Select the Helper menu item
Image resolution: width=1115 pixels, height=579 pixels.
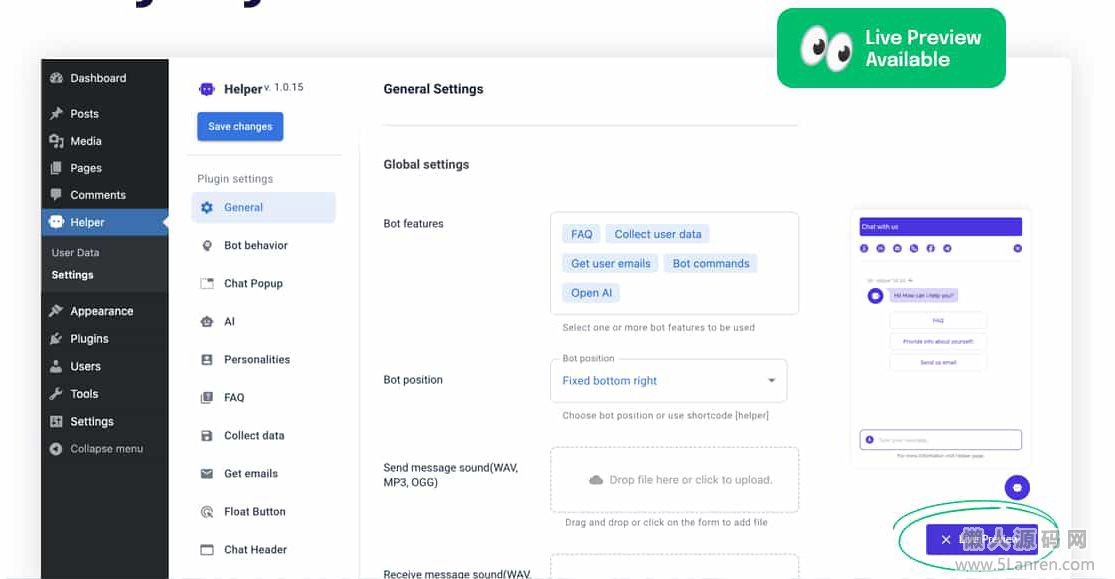point(105,222)
